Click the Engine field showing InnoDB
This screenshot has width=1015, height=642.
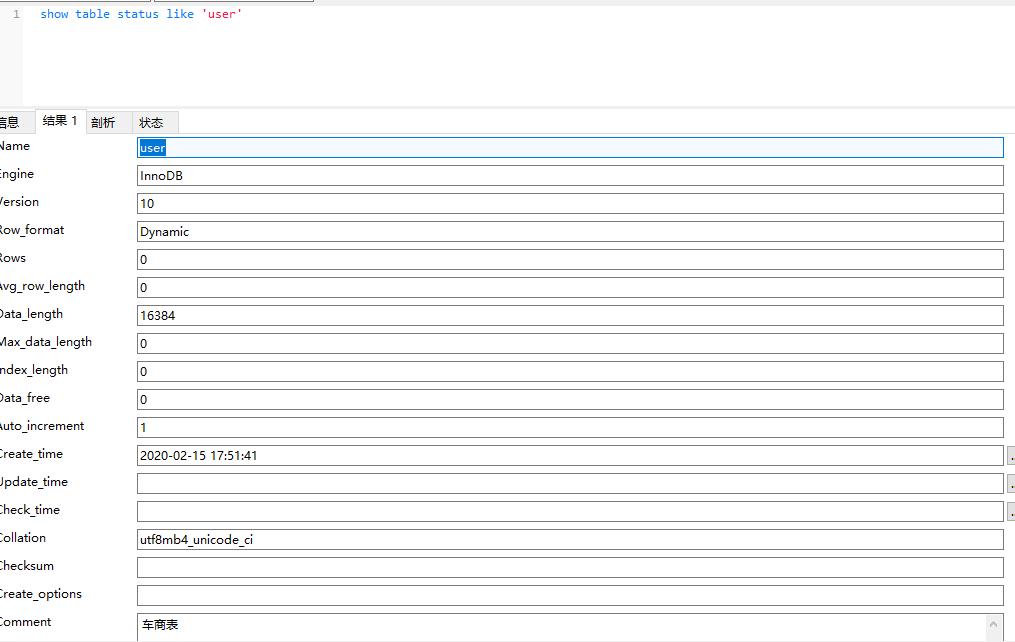pyautogui.click(x=570, y=175)
